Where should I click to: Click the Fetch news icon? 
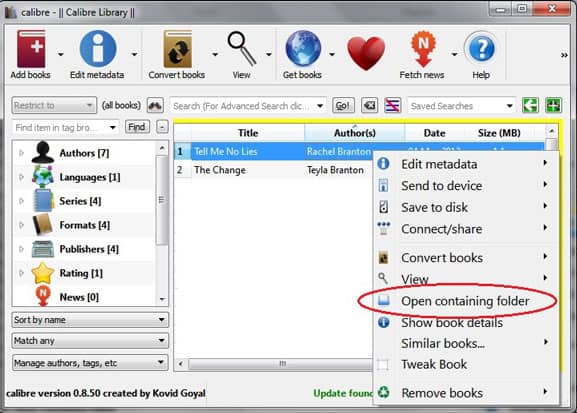pyautogui.click(x=423, y=49)
